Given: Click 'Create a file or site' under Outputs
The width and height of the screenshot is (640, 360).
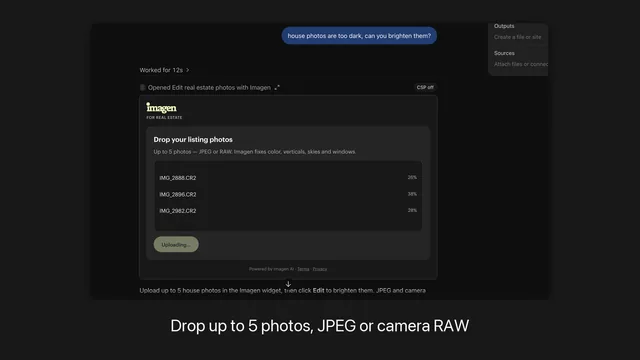Looking at the screenshot, I should [x=518, y=37].
